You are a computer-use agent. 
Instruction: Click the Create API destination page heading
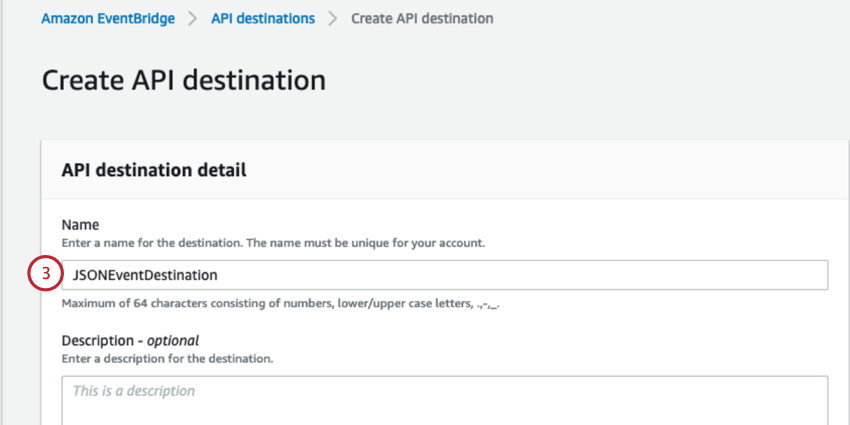(184, 81)
